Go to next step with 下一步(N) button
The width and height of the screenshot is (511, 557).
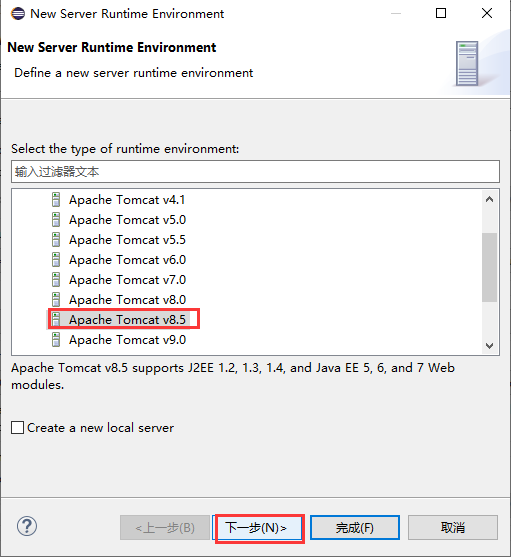[260, 528]
